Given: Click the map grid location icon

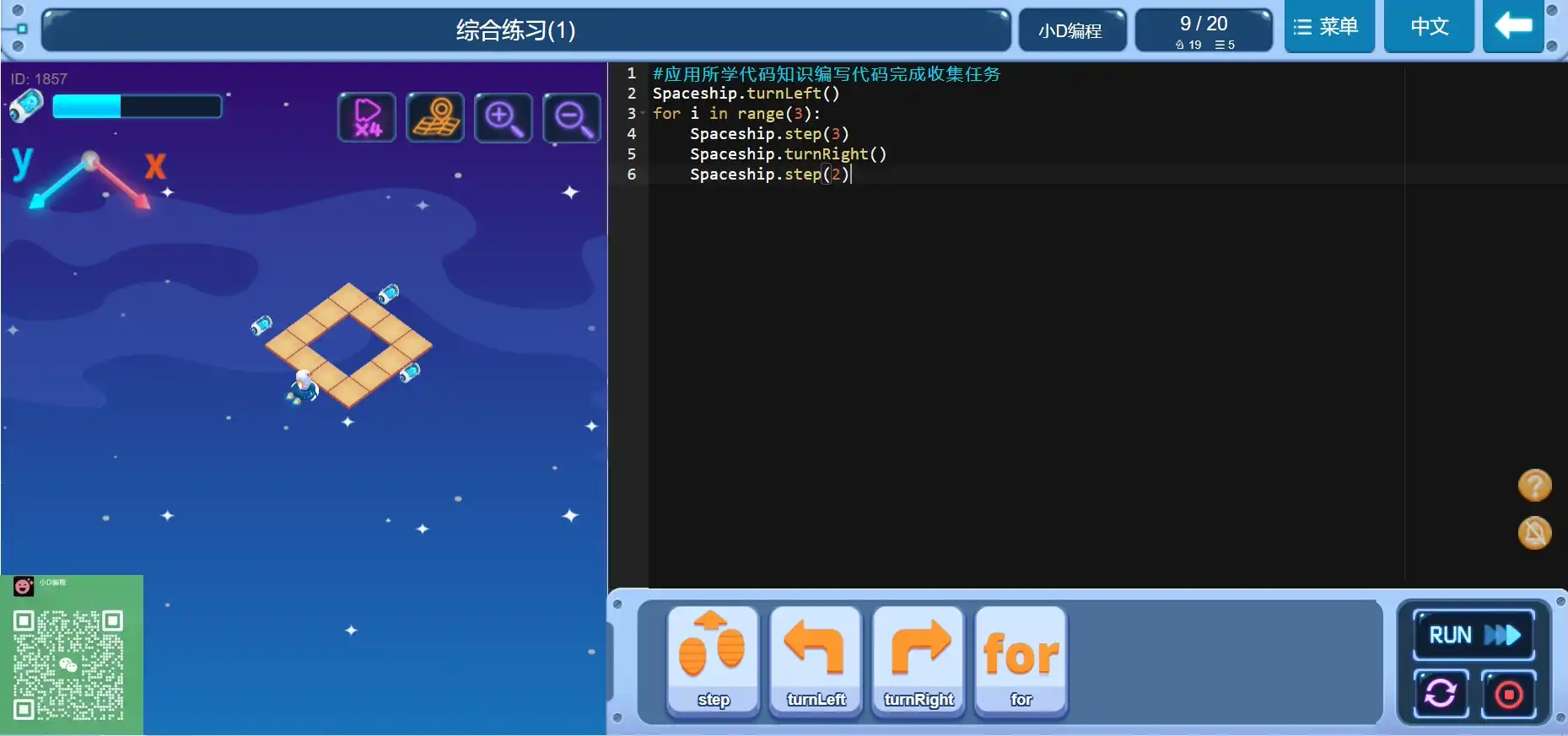Looking at the screenshot, I should click(x=435, y=118).
